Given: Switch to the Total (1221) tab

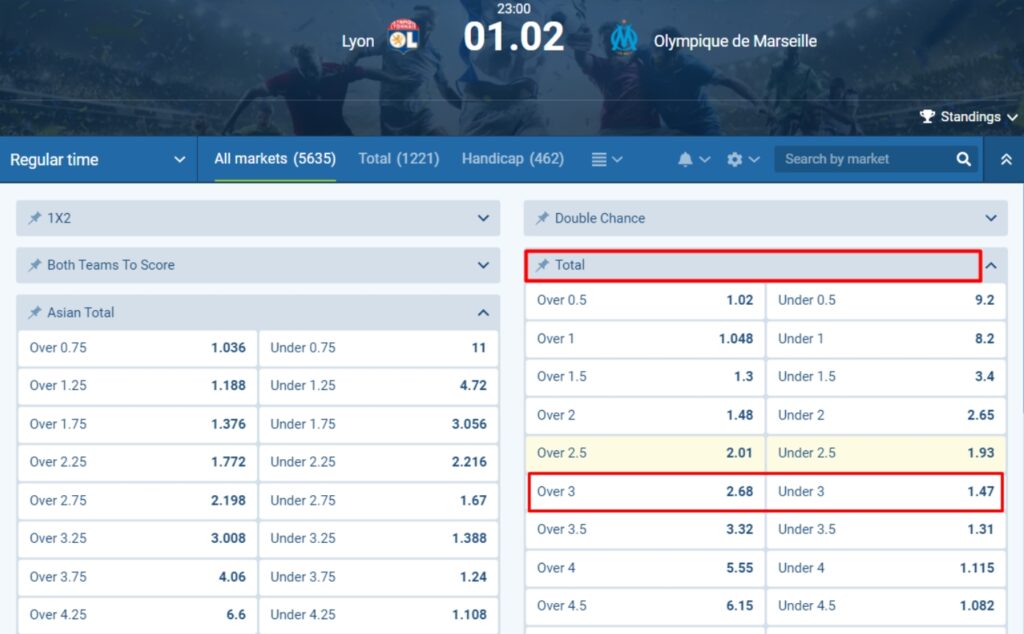Looking at the screenshot, I should coord(398,159).
